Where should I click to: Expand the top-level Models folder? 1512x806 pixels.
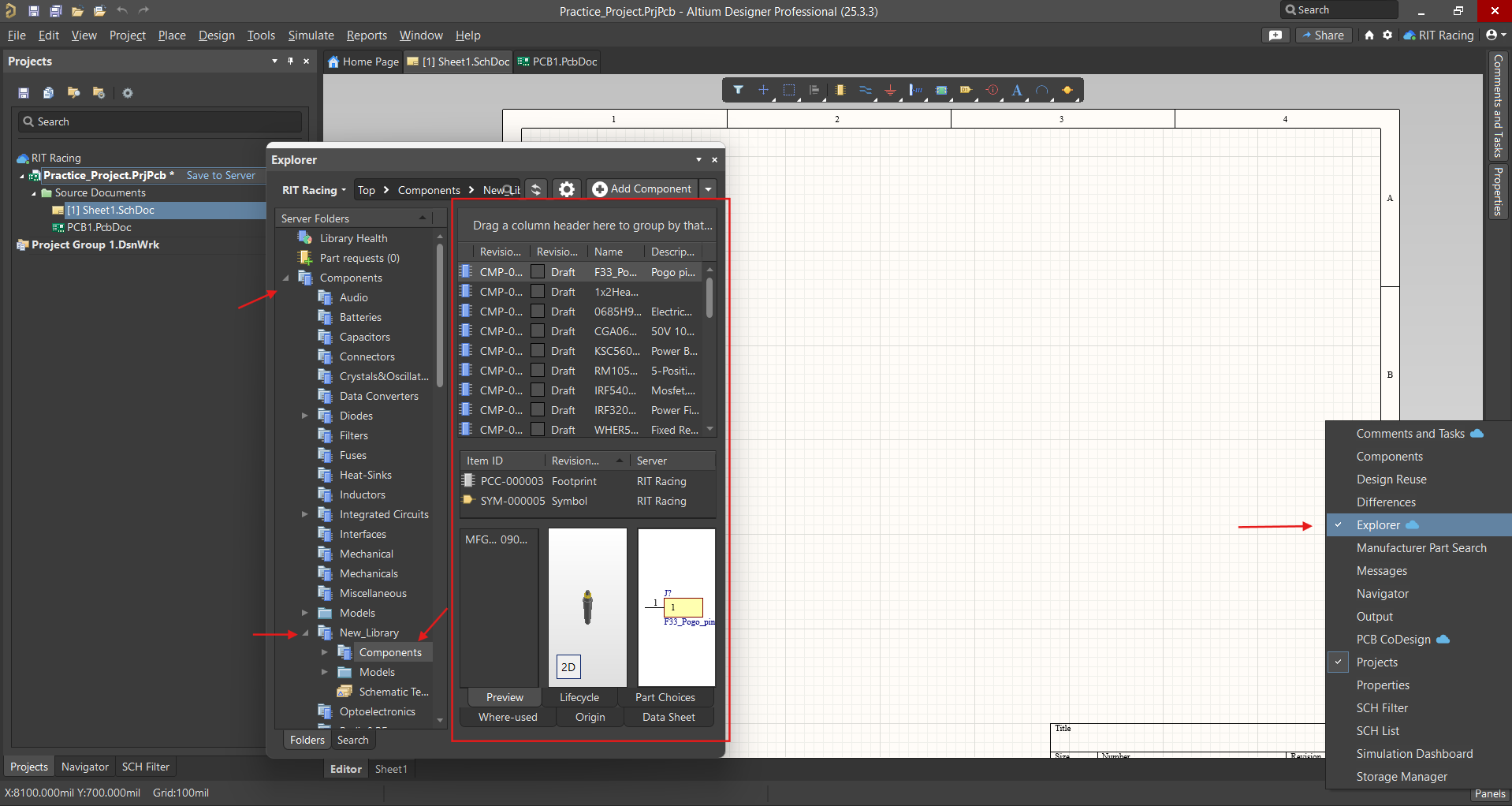(305, 613)
